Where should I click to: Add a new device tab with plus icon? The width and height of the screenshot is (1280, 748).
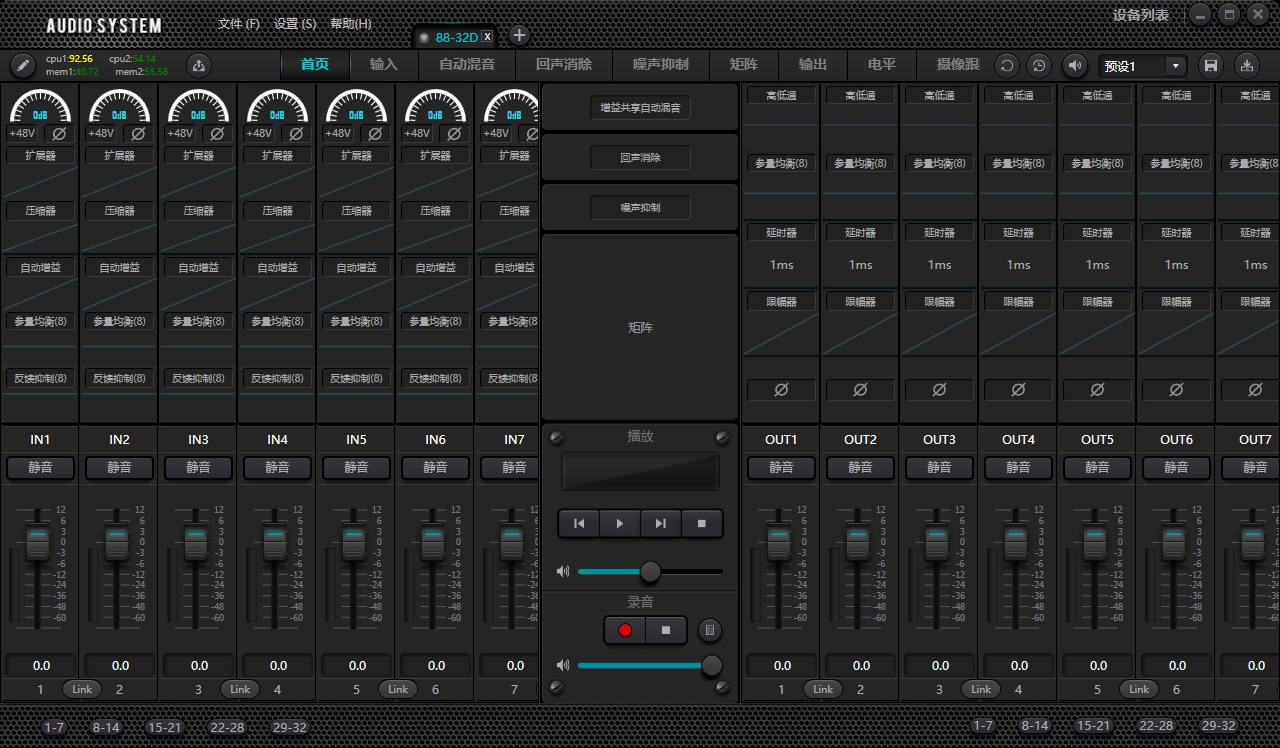coord(519,36)
